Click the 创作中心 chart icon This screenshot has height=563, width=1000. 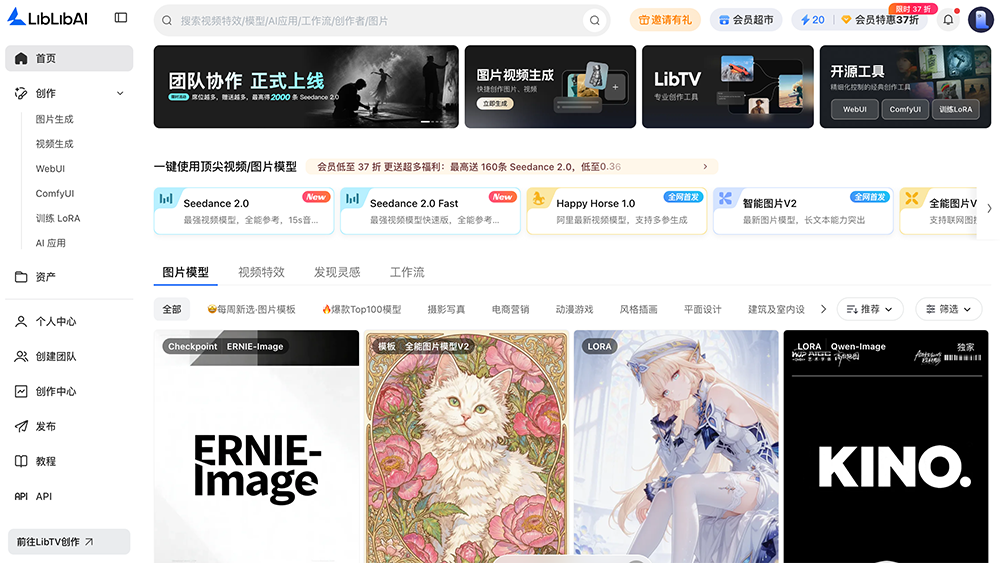coord(21,391)
